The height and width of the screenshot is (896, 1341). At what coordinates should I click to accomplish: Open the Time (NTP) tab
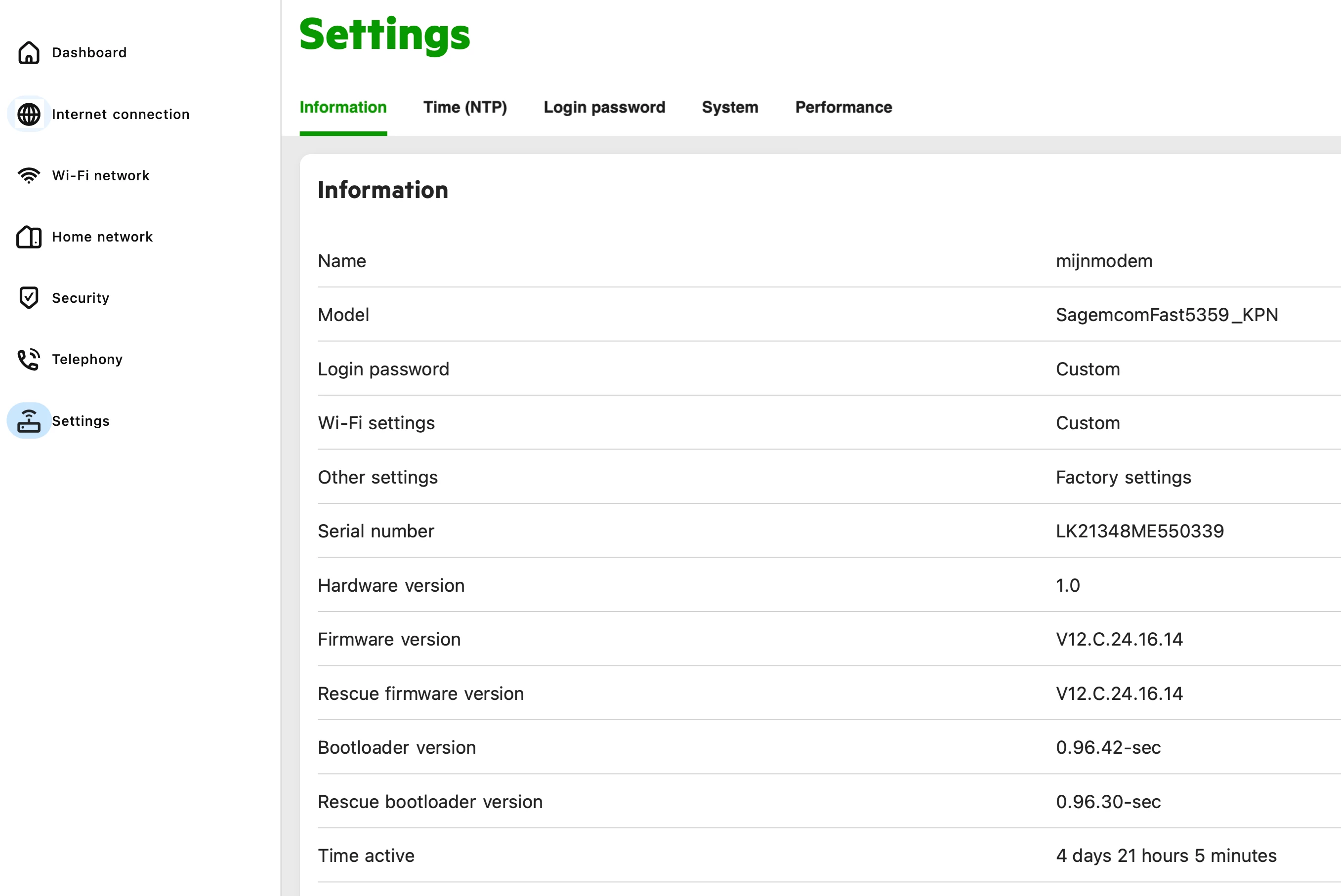pos(465,107)
